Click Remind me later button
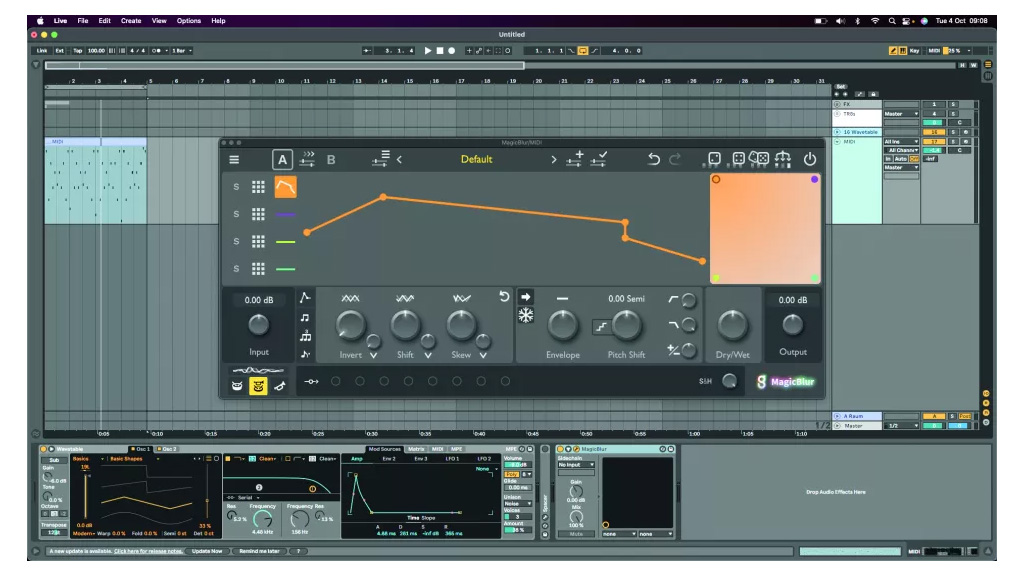Screen dimensions: 1024x576 pyautogui.click(x=259, y=551)
